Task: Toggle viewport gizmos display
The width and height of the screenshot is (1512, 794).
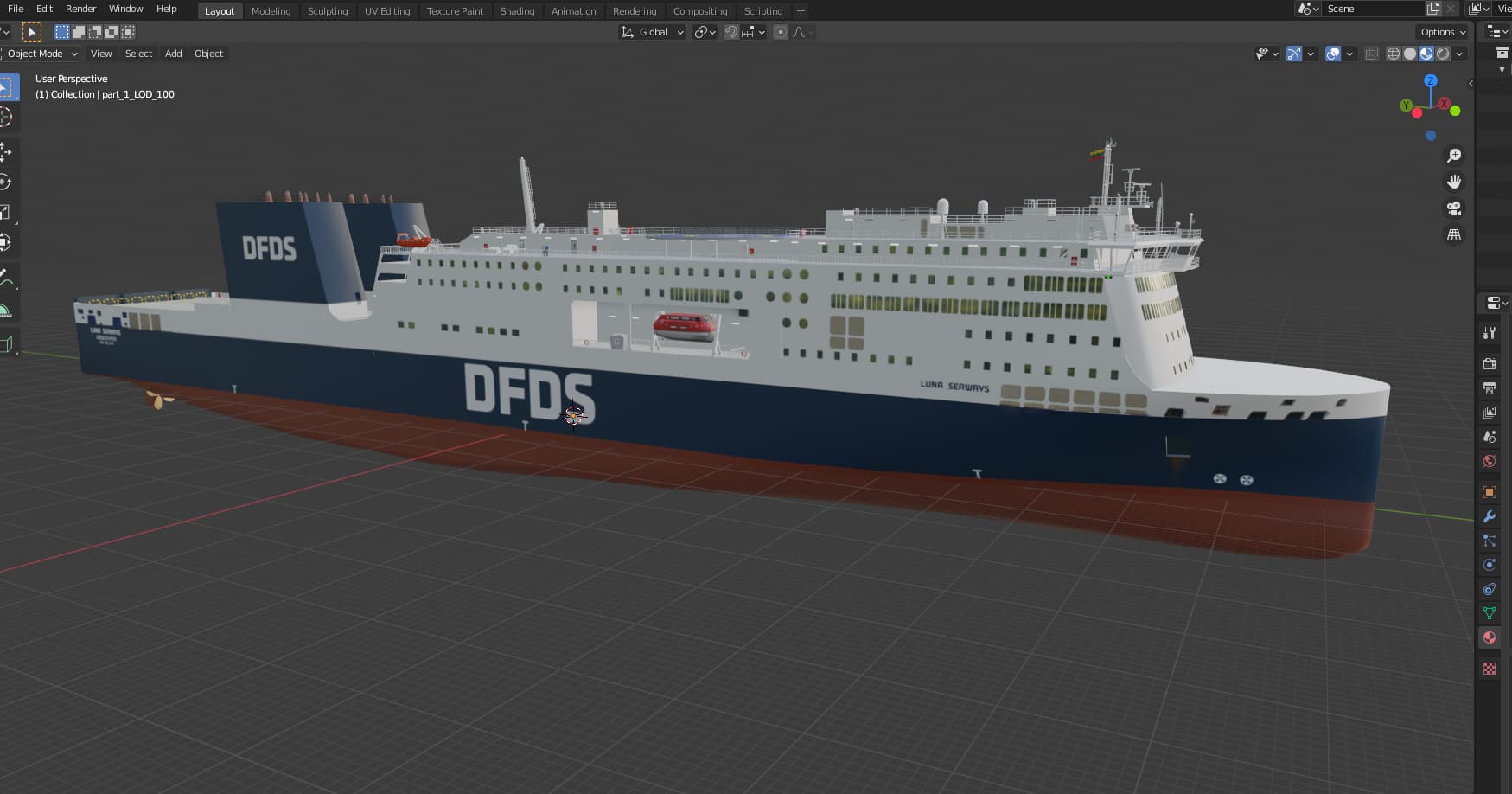Action: click(1293, 54)
